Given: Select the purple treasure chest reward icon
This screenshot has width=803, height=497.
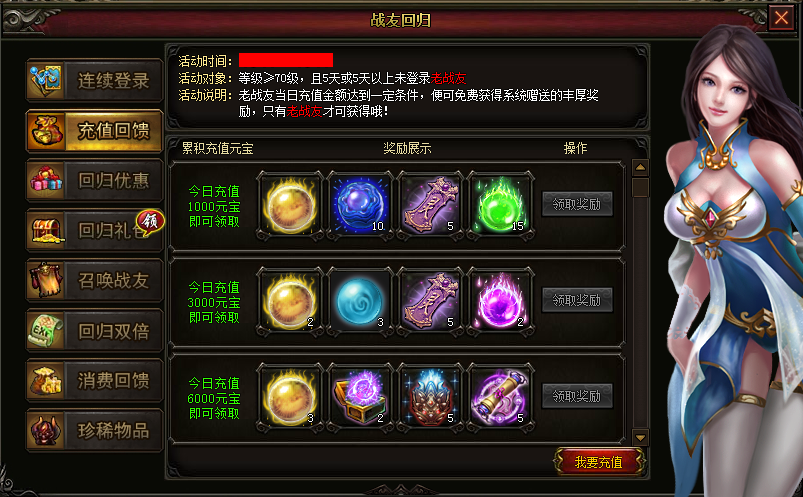Looking at the screenshot, I should click(x=360, y=397).
